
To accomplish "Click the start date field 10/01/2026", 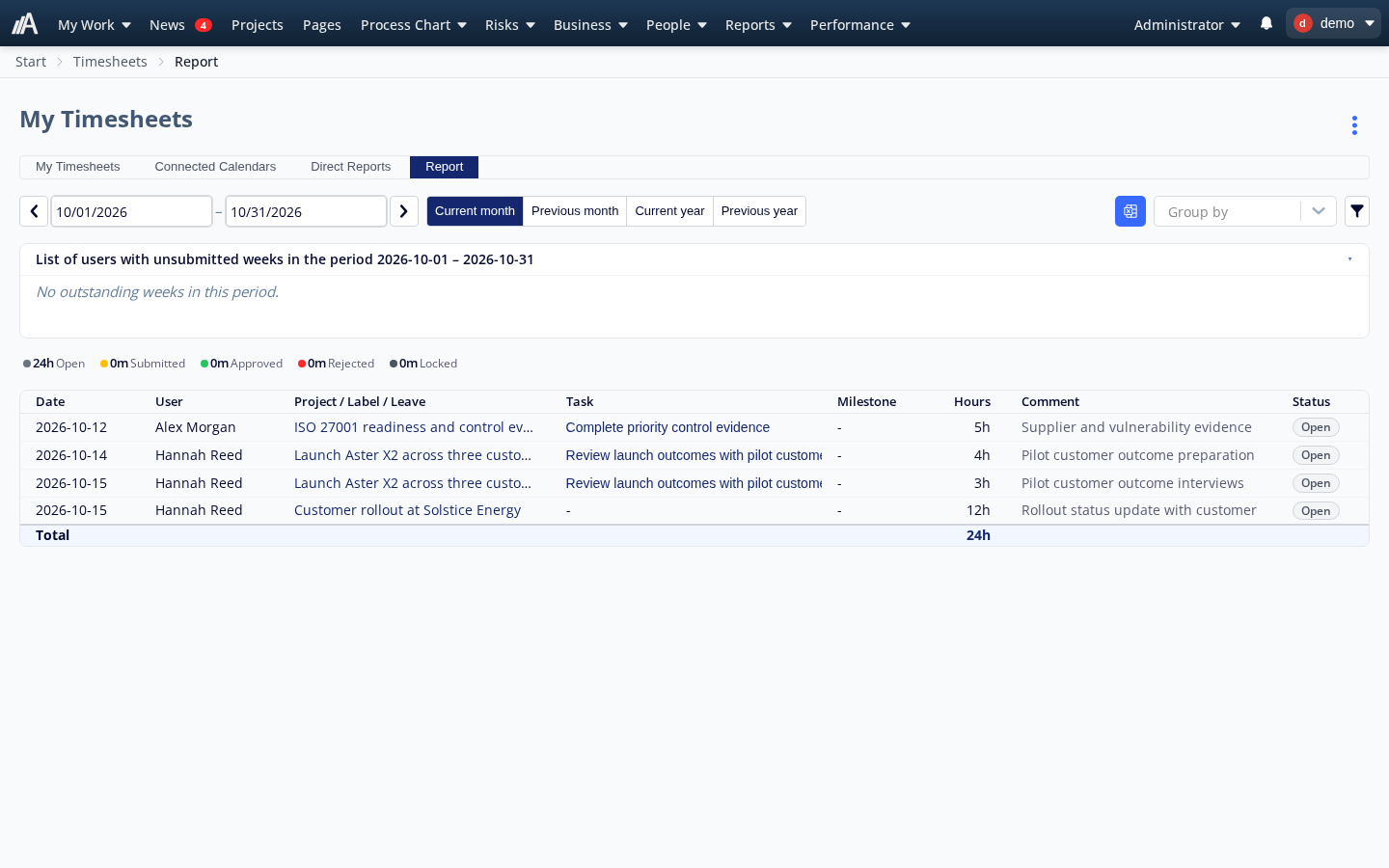I will (131, 211).
